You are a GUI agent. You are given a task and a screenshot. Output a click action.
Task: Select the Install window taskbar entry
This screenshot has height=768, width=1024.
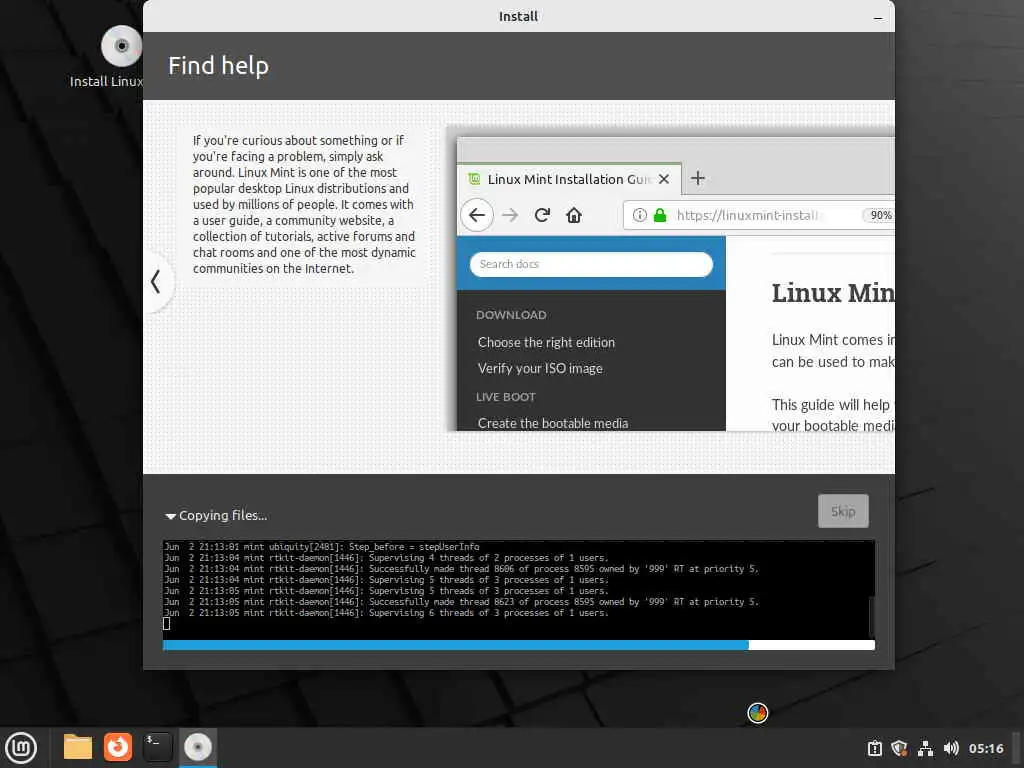click(x=197, y=747)
